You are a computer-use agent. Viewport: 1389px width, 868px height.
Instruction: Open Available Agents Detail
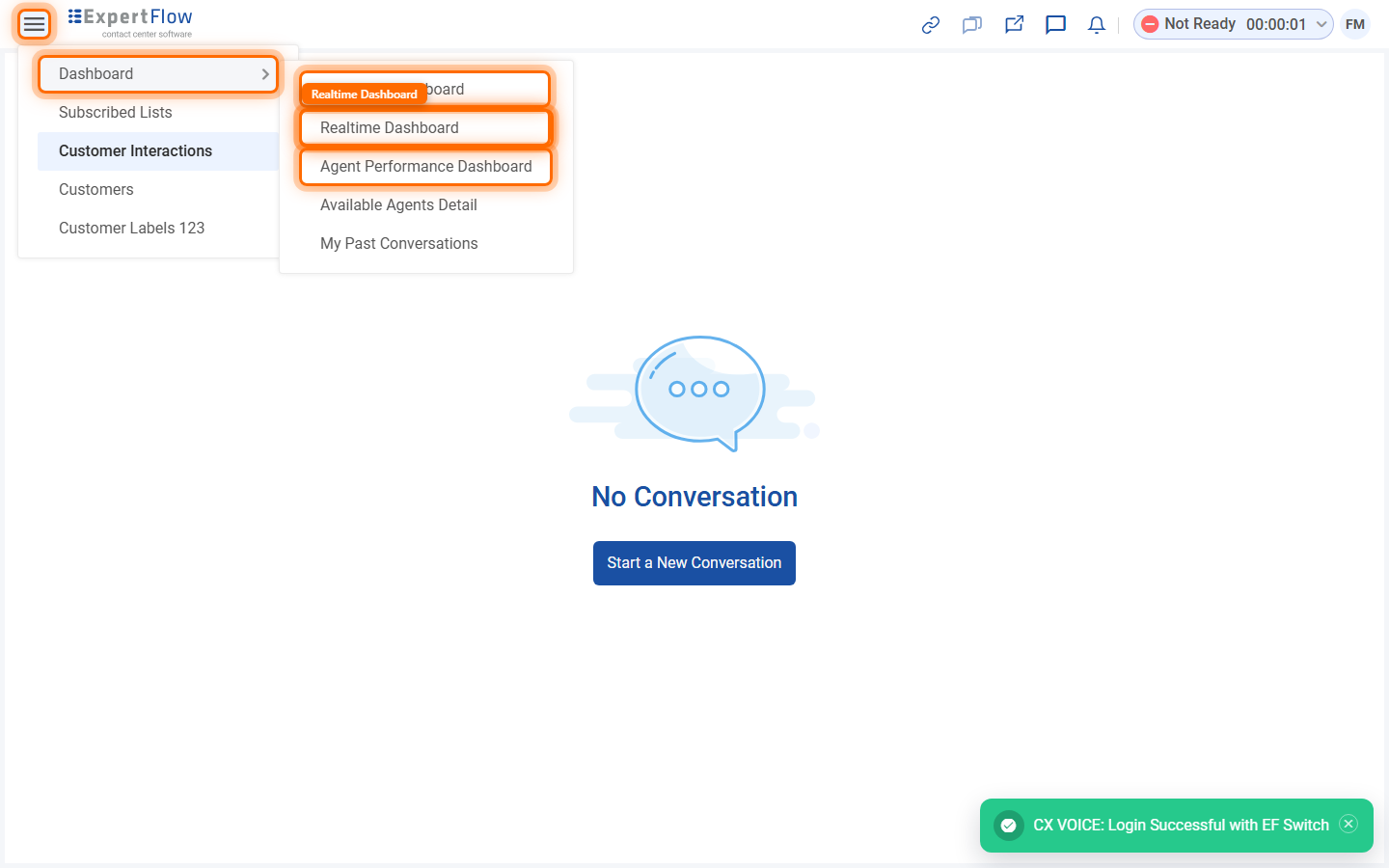point(425,205)
